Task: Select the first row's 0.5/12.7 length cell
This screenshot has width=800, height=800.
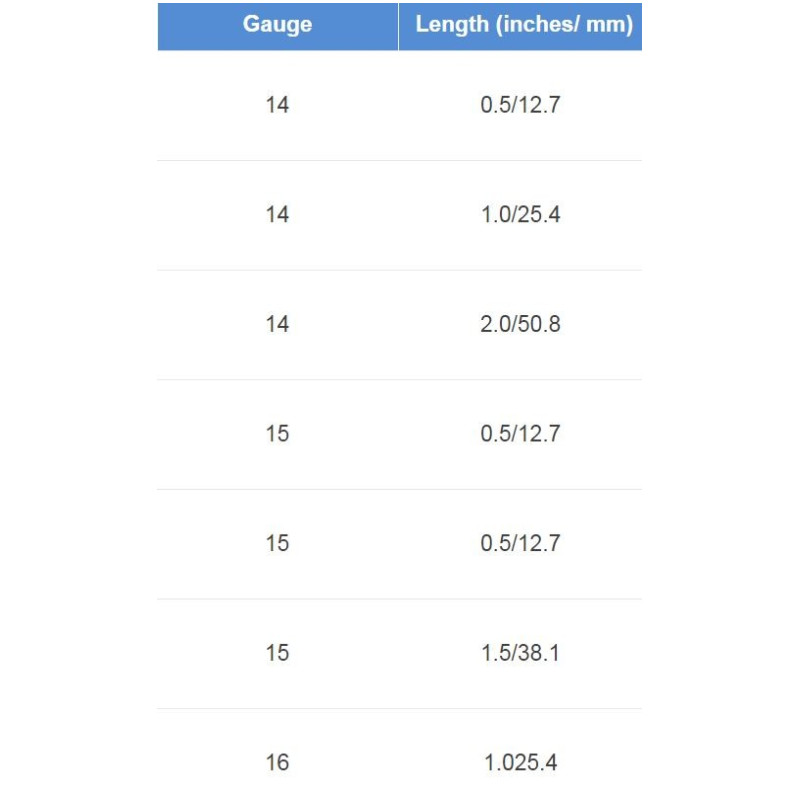Action: [x=520, y=105]
